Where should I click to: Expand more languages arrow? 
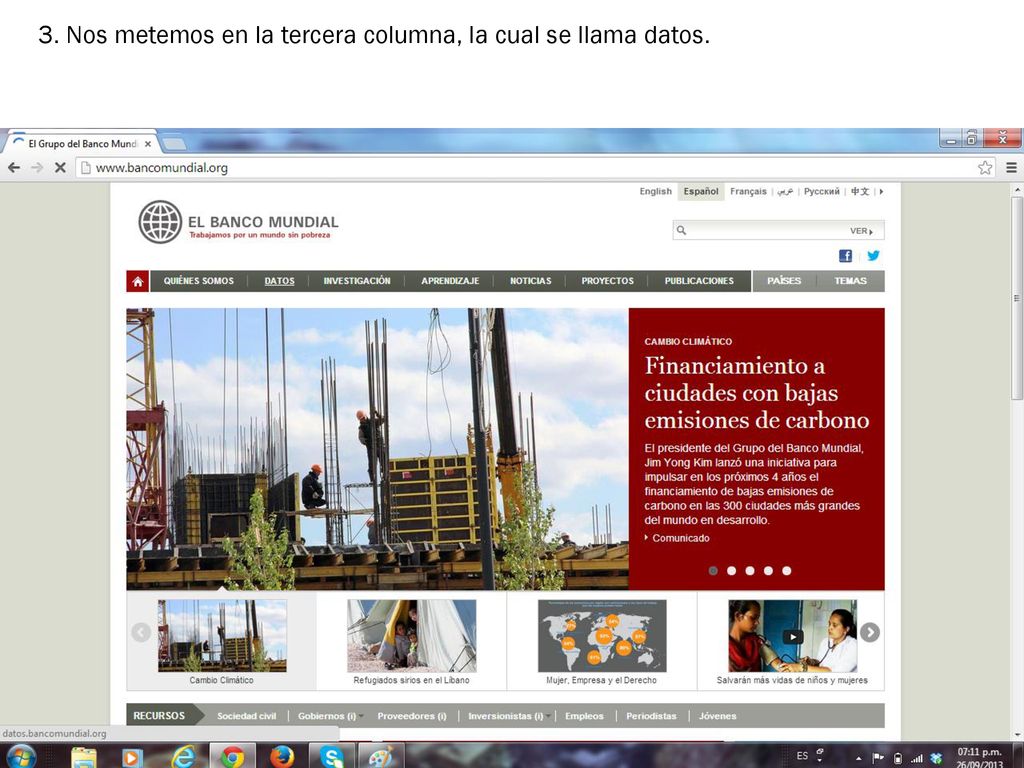[881, 191]
